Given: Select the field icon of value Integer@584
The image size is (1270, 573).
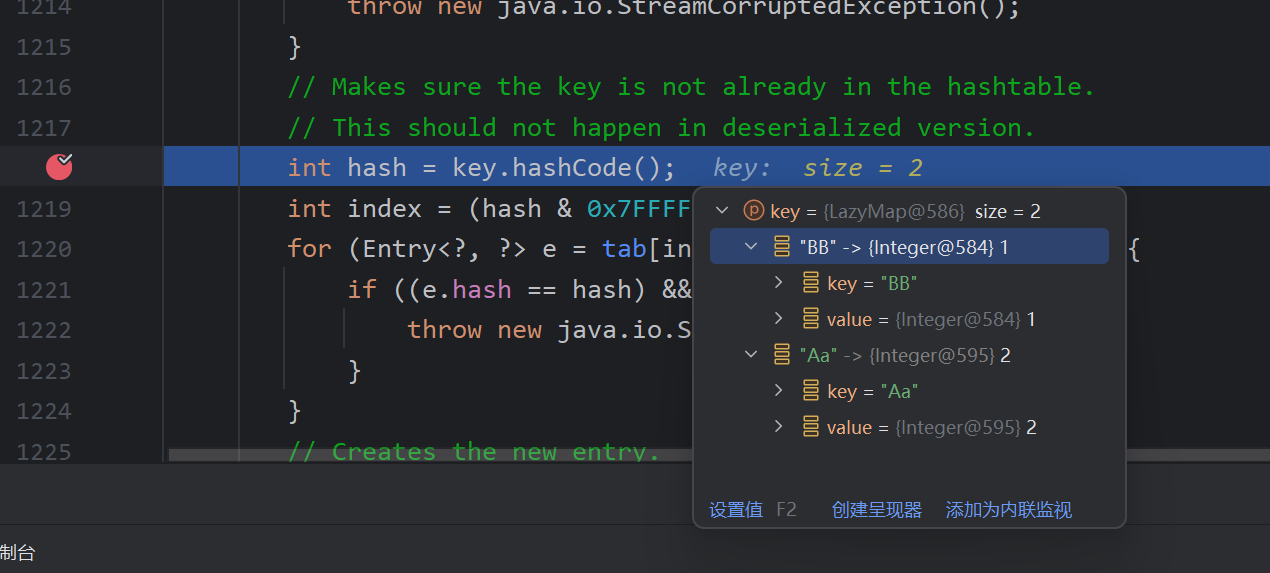Looking at the screenshot, I should (811, 319).
